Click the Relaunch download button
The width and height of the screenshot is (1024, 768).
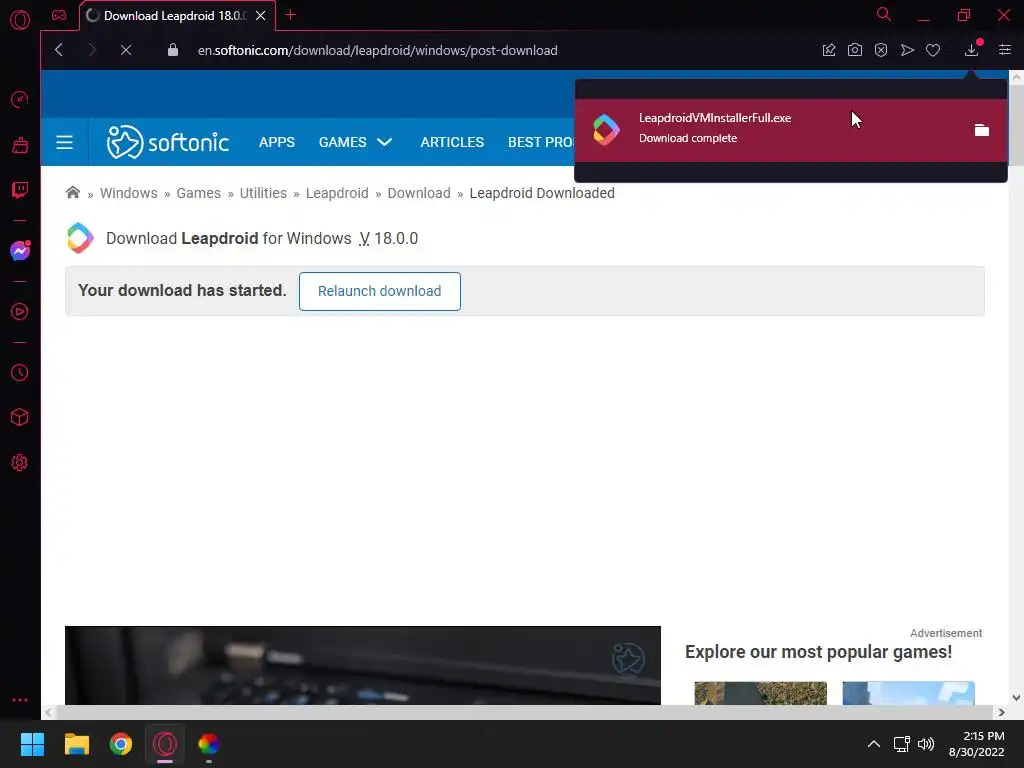[379, 291]
